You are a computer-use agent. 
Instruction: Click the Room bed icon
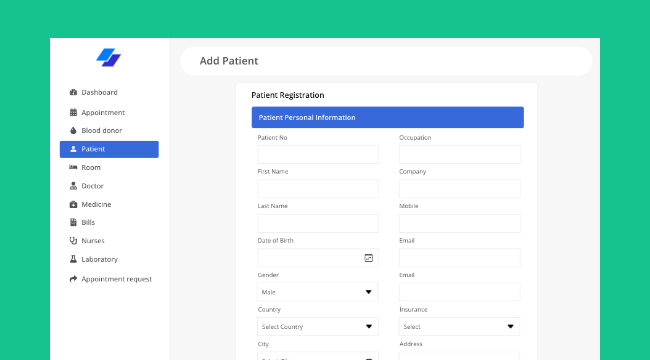(73, 167)
